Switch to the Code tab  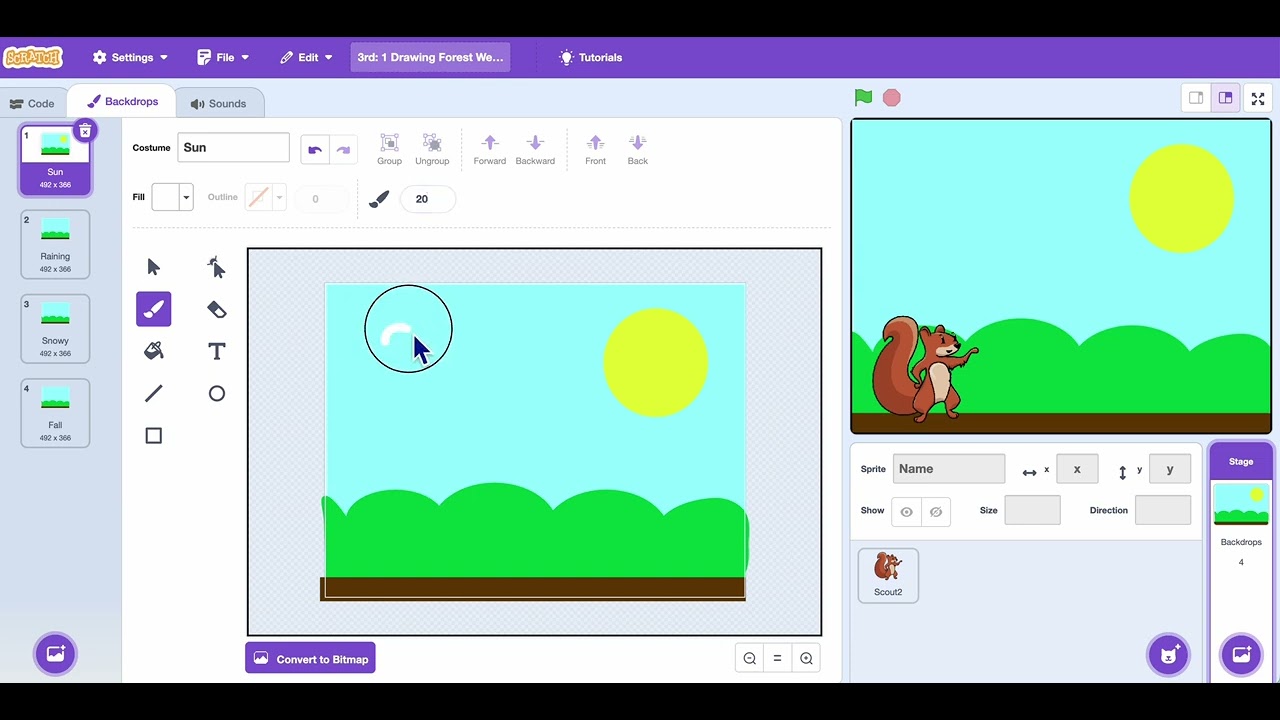33,103
